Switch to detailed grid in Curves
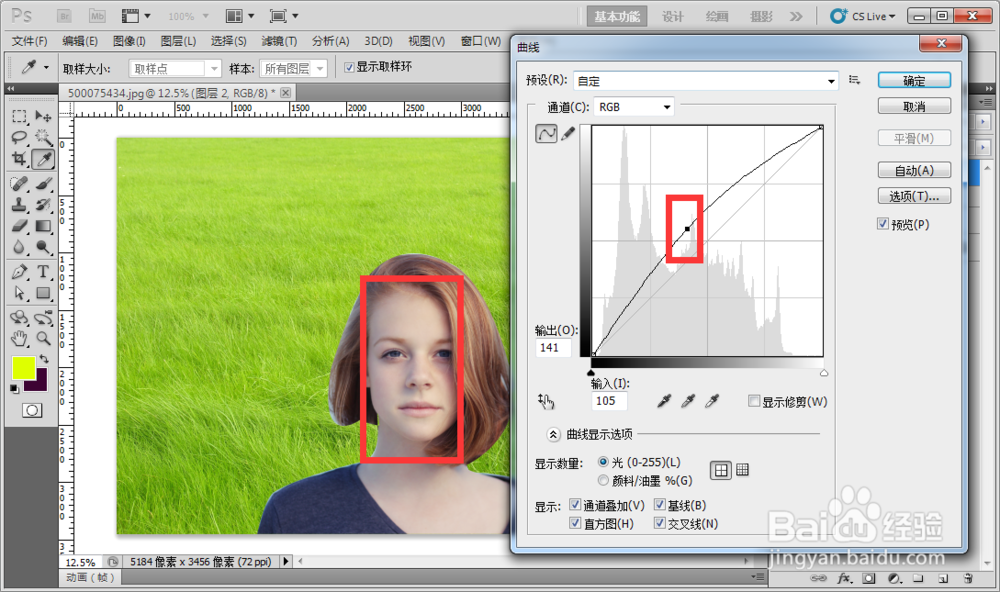The image size is (1000, 592). point(742,470)
